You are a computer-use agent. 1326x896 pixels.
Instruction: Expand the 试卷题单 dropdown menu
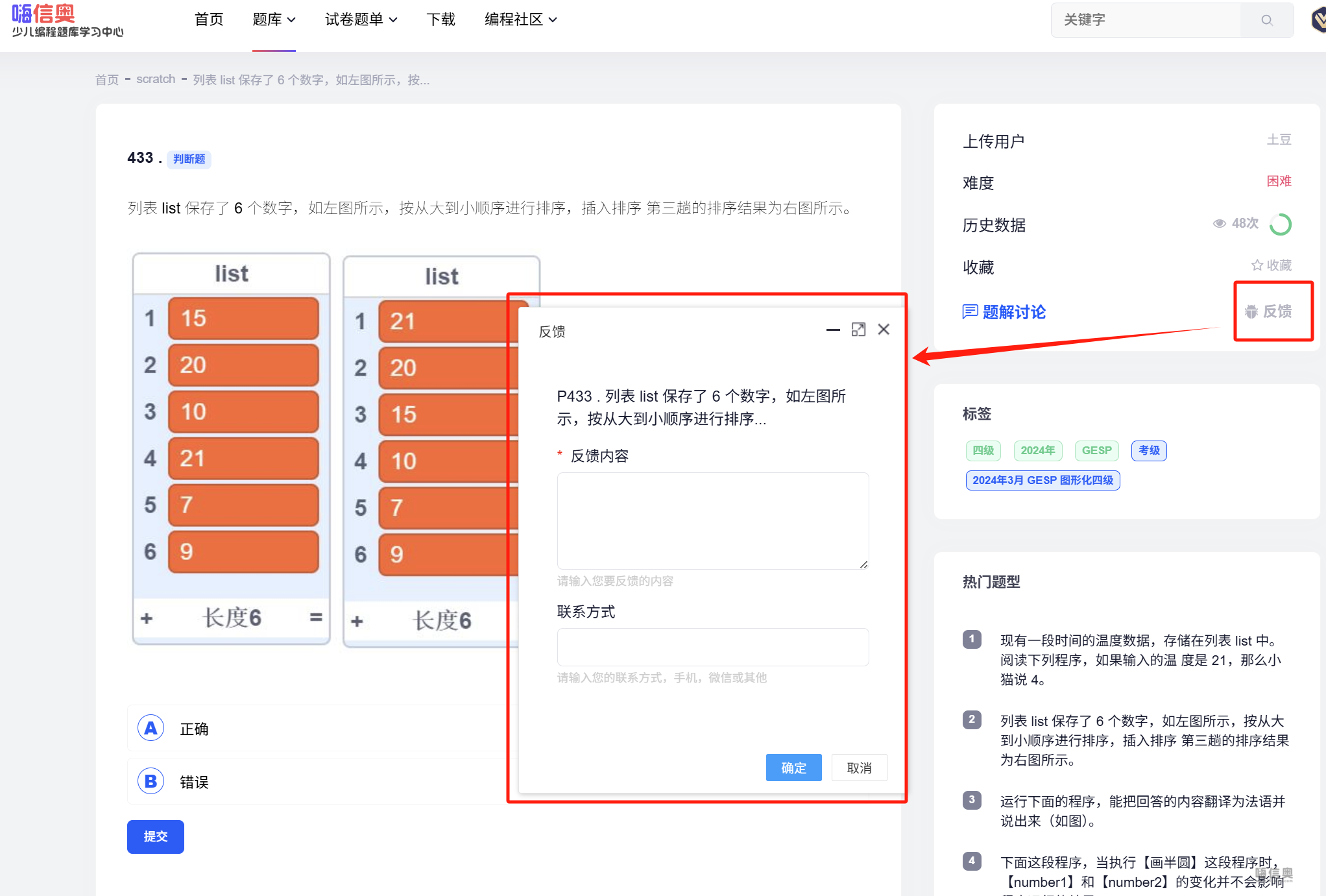(361, 20)
